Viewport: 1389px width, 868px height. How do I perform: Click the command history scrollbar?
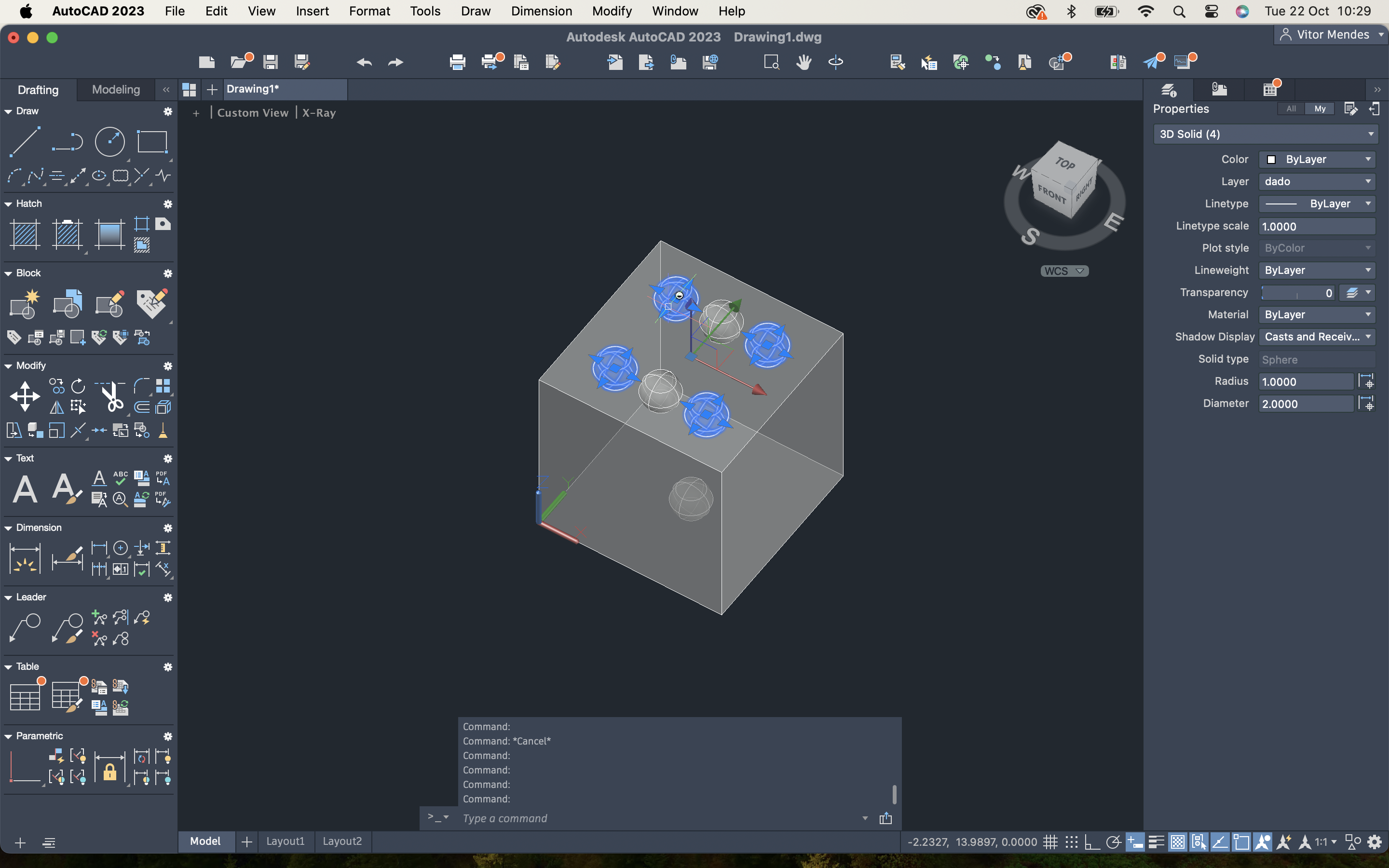tap(894, 795)
